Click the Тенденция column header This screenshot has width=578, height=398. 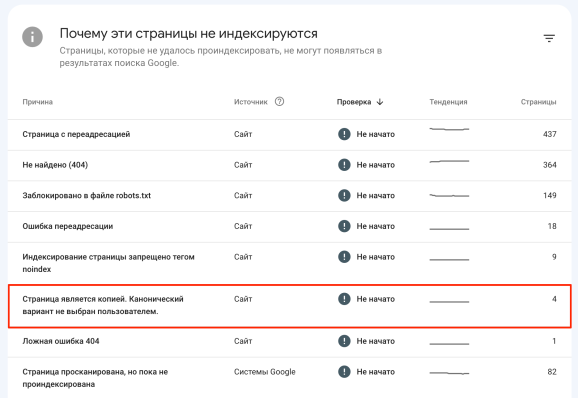coord(448,102)
